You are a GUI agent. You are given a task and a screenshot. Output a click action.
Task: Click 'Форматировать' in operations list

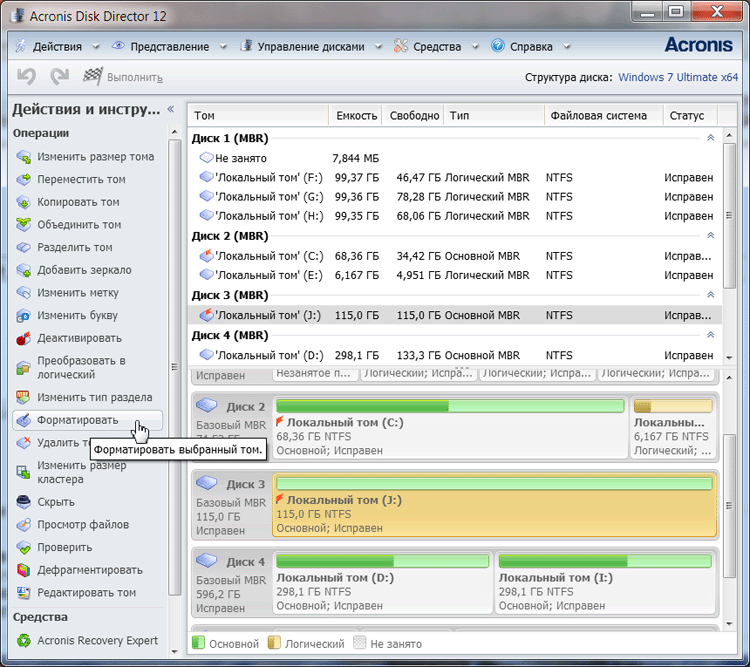[x=77, y=420]
